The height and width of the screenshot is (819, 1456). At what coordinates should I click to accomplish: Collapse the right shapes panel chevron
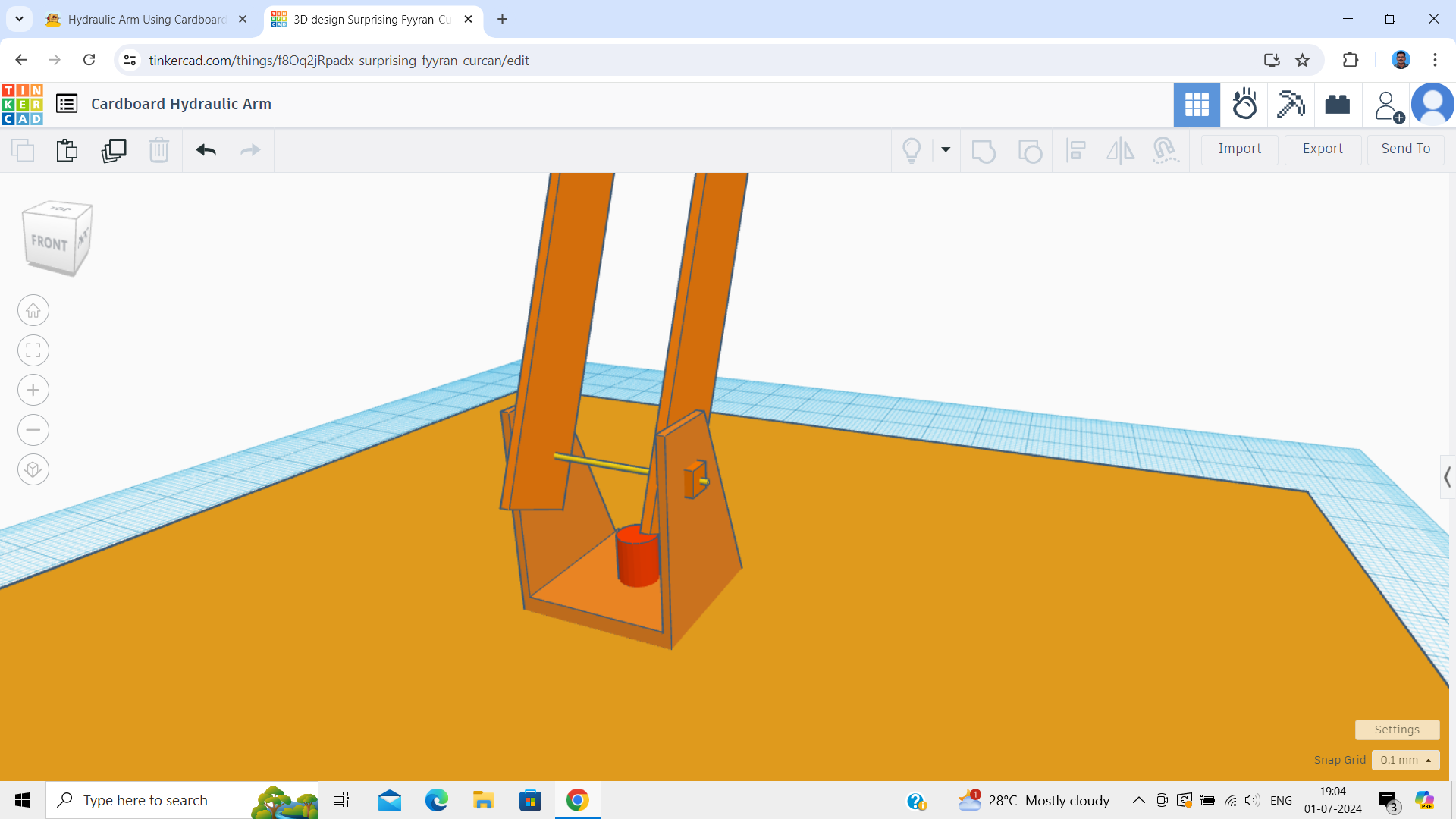tap(1448, 477)
